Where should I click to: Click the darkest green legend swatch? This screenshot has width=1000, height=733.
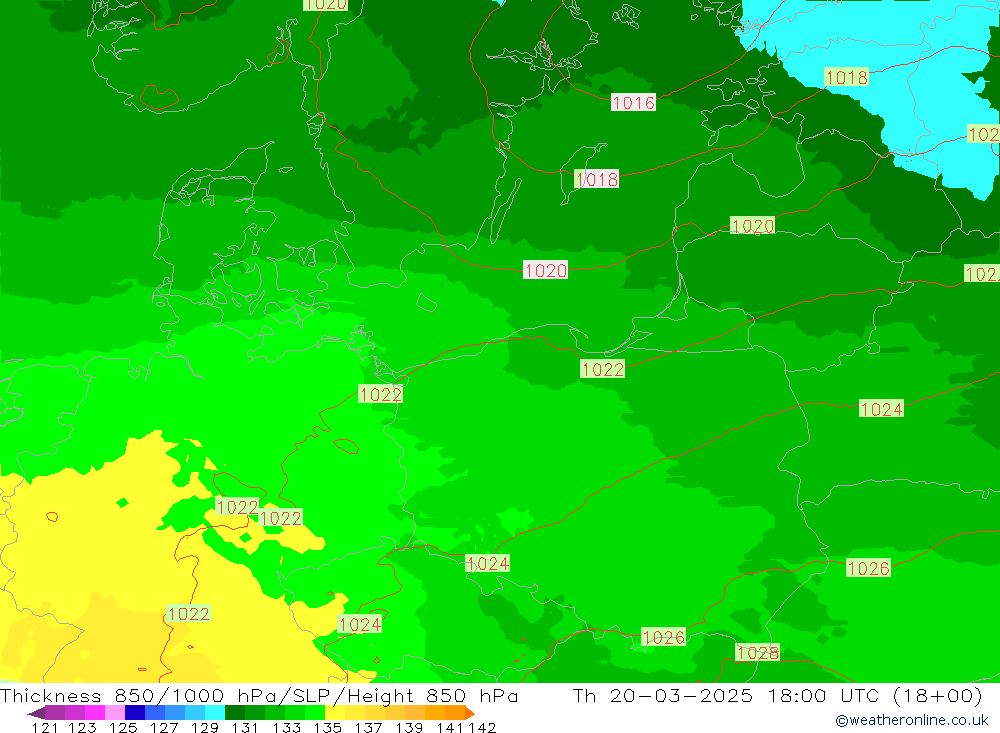tap(235, 713)
